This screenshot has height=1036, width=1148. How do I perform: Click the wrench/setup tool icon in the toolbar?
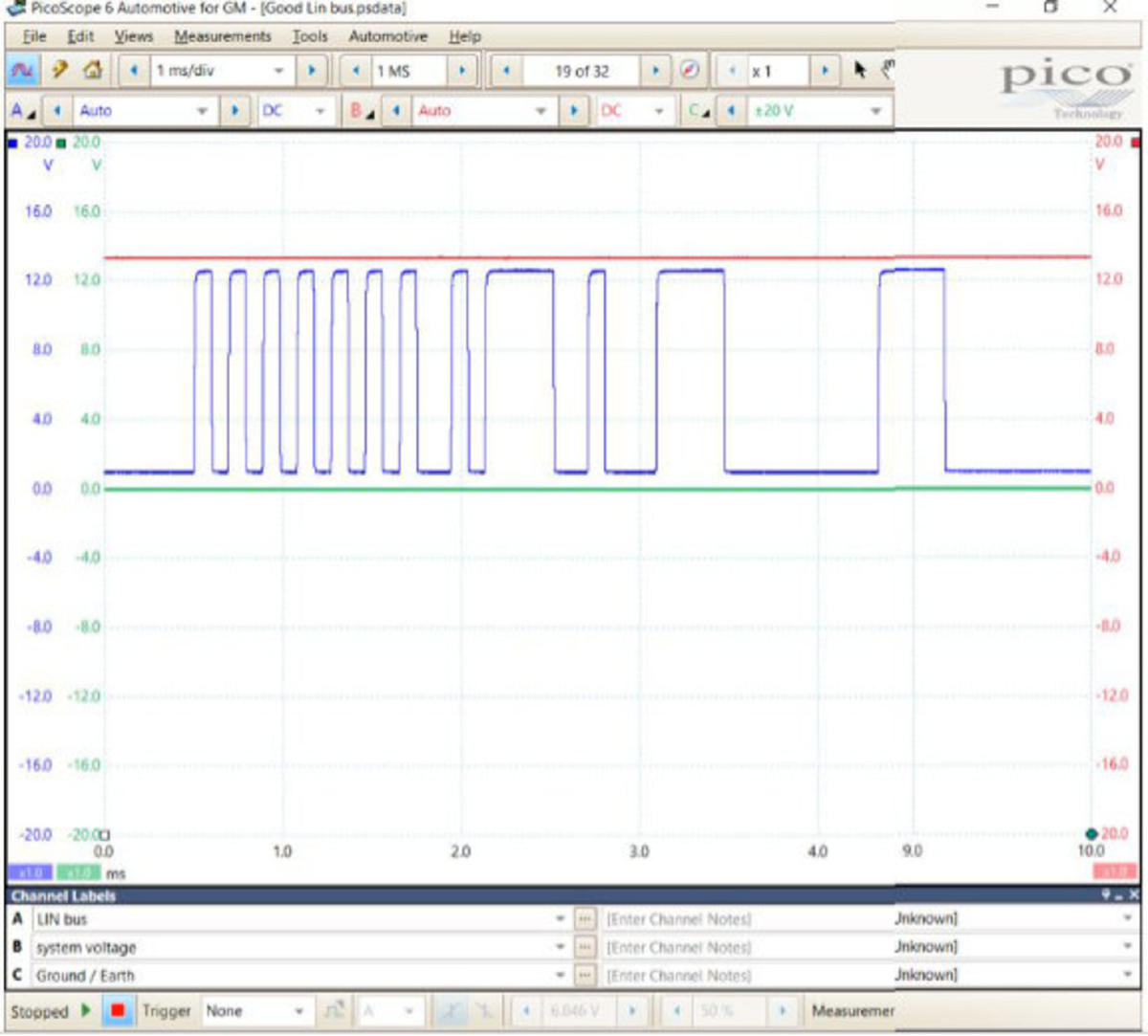coord(59,70)
